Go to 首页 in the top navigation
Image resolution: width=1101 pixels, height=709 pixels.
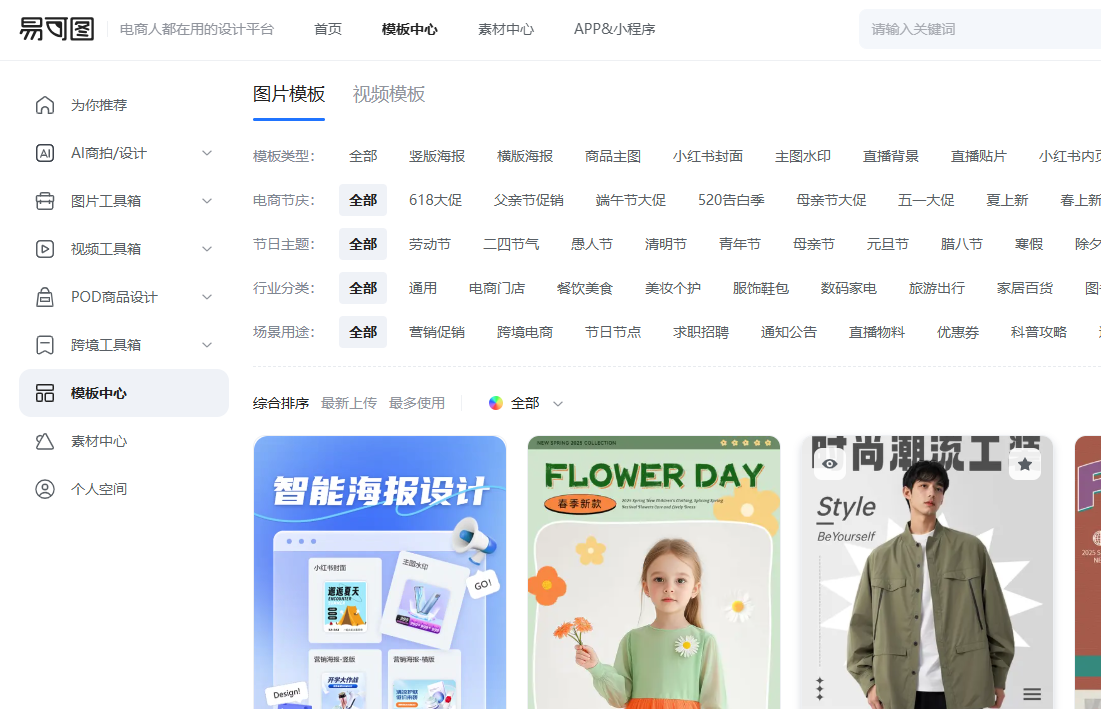click(328, 29)
